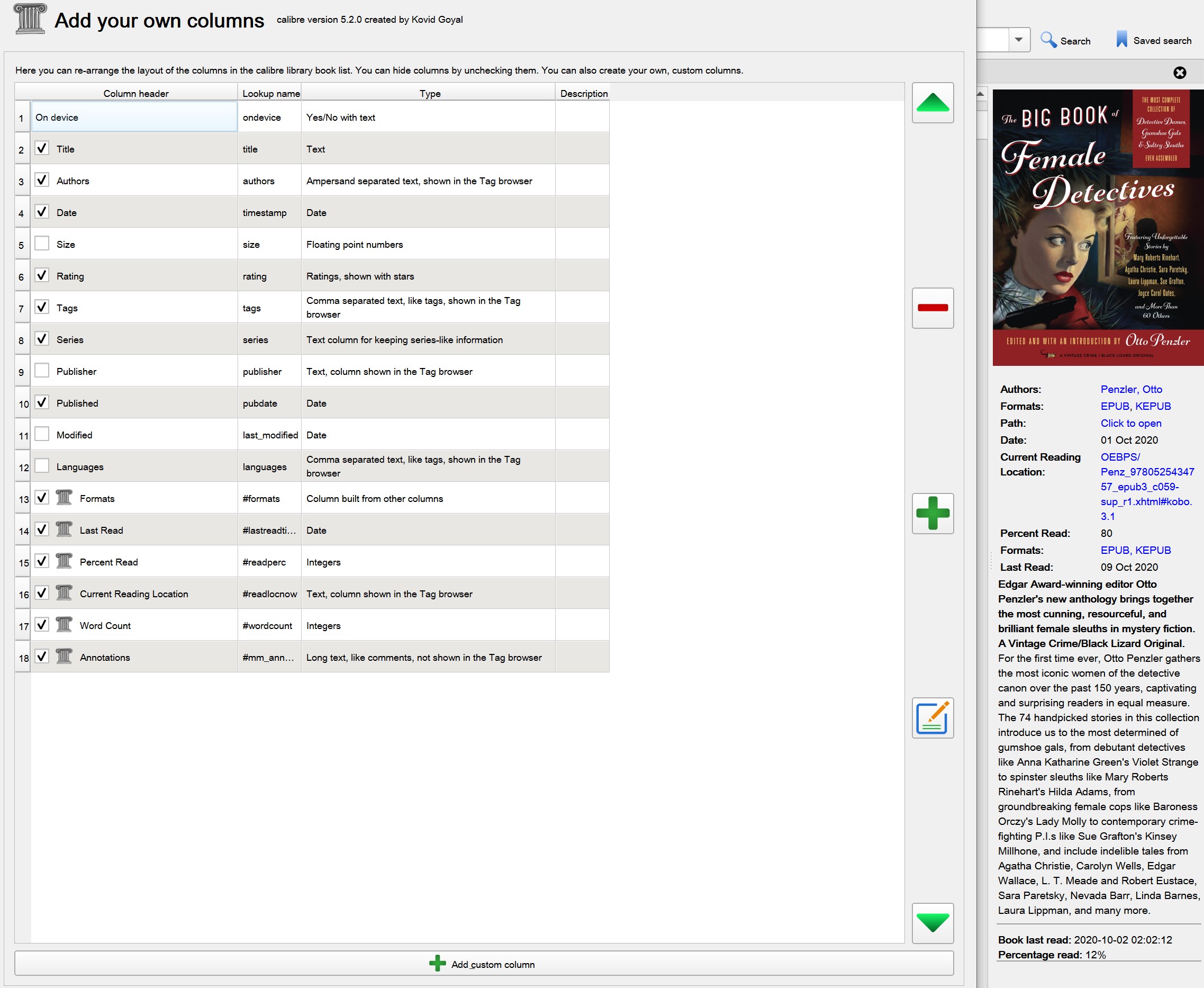Click the Click to open path link
Image resolution: width=1204 pixels, height=988 pixels.
pos(1130,423)
